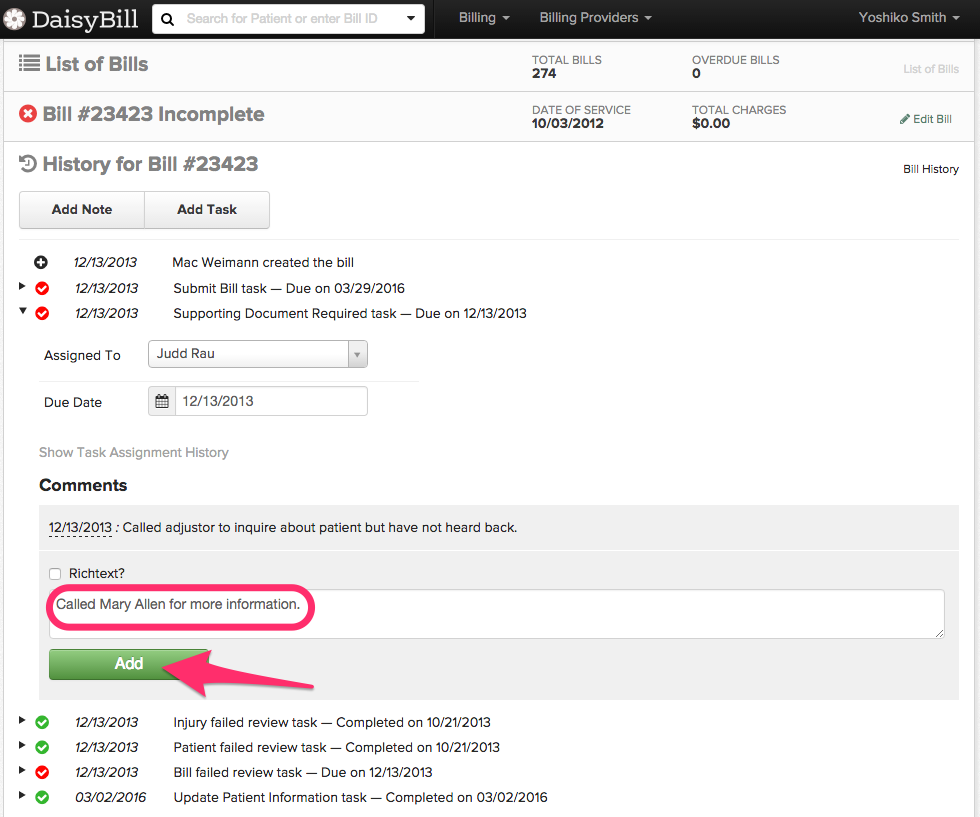Click 'Mac Weimann created the bill' entry
The image size is (980, 817).
click(x=263, y=263)
